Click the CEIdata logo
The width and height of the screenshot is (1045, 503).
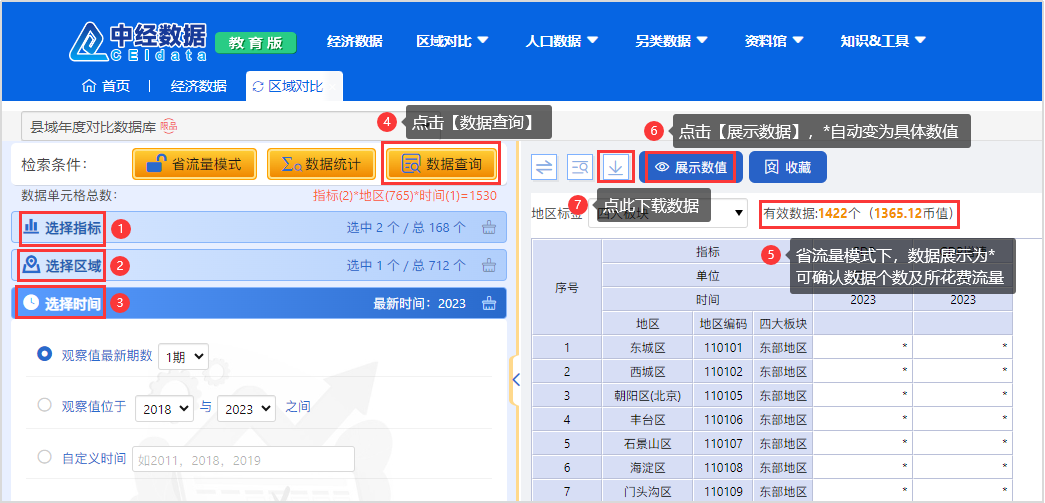pos(139,41)
